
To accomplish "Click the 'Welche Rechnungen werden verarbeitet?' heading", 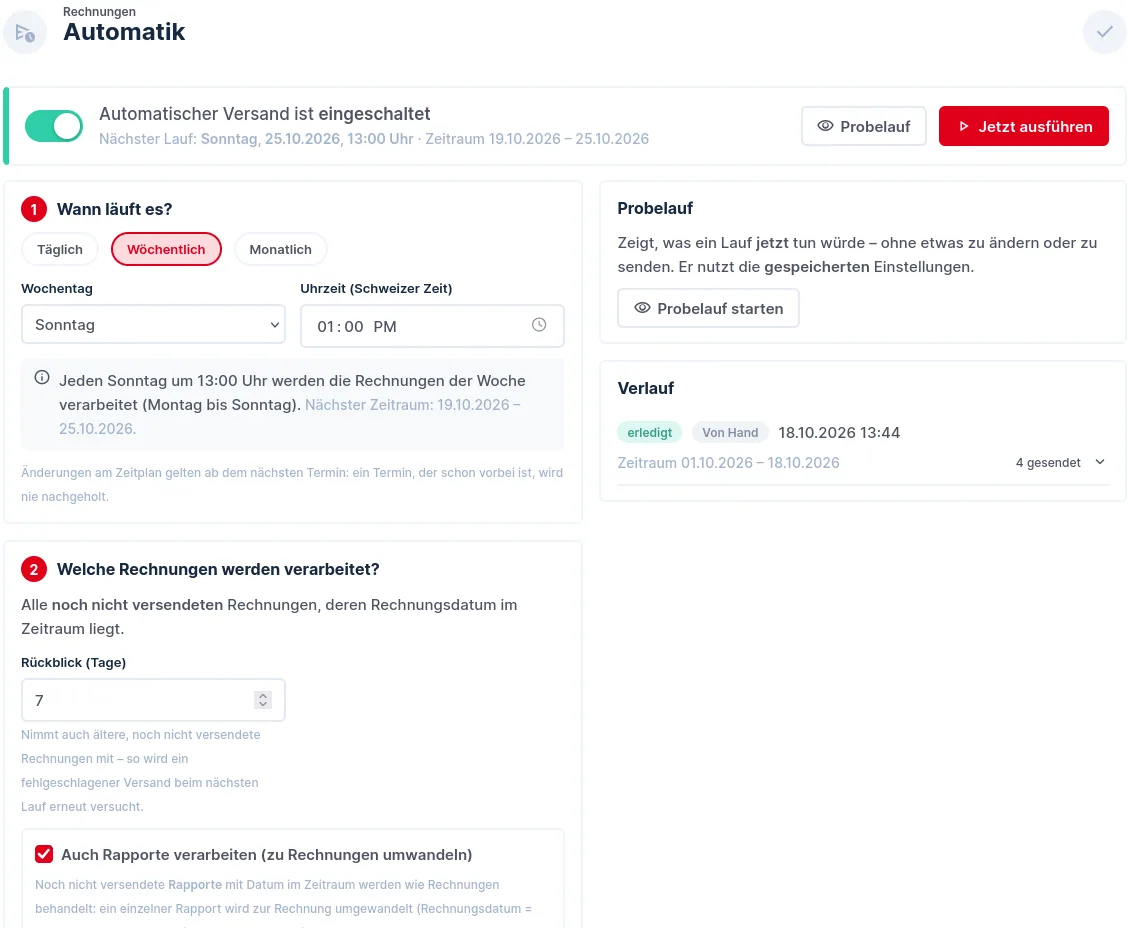I will [218, 570].
